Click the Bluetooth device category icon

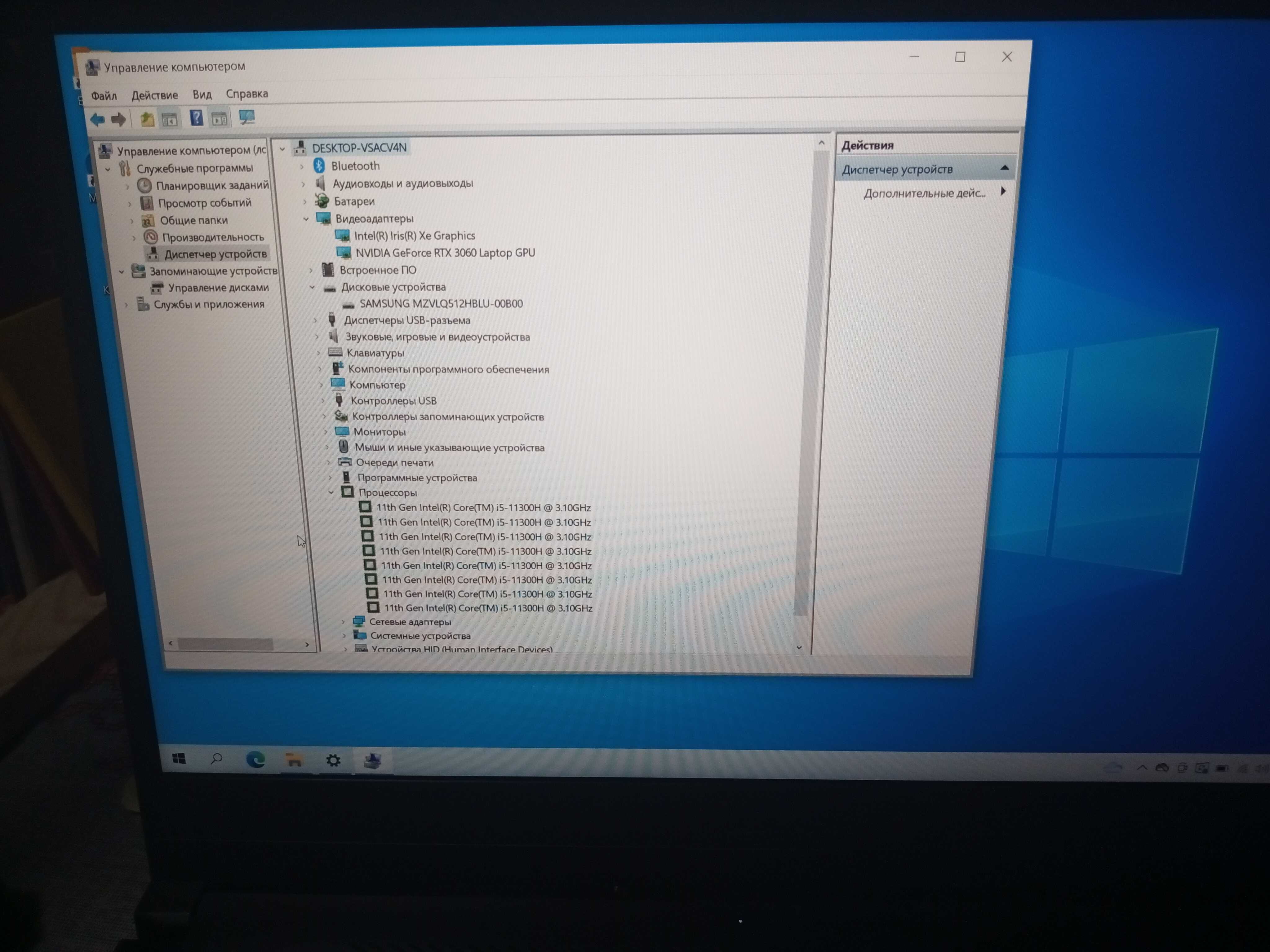(x=319, y=166)
